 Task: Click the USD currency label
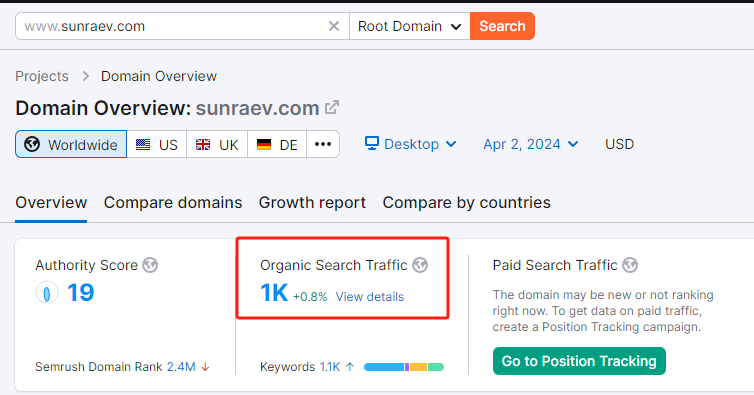tap(619, 144)
